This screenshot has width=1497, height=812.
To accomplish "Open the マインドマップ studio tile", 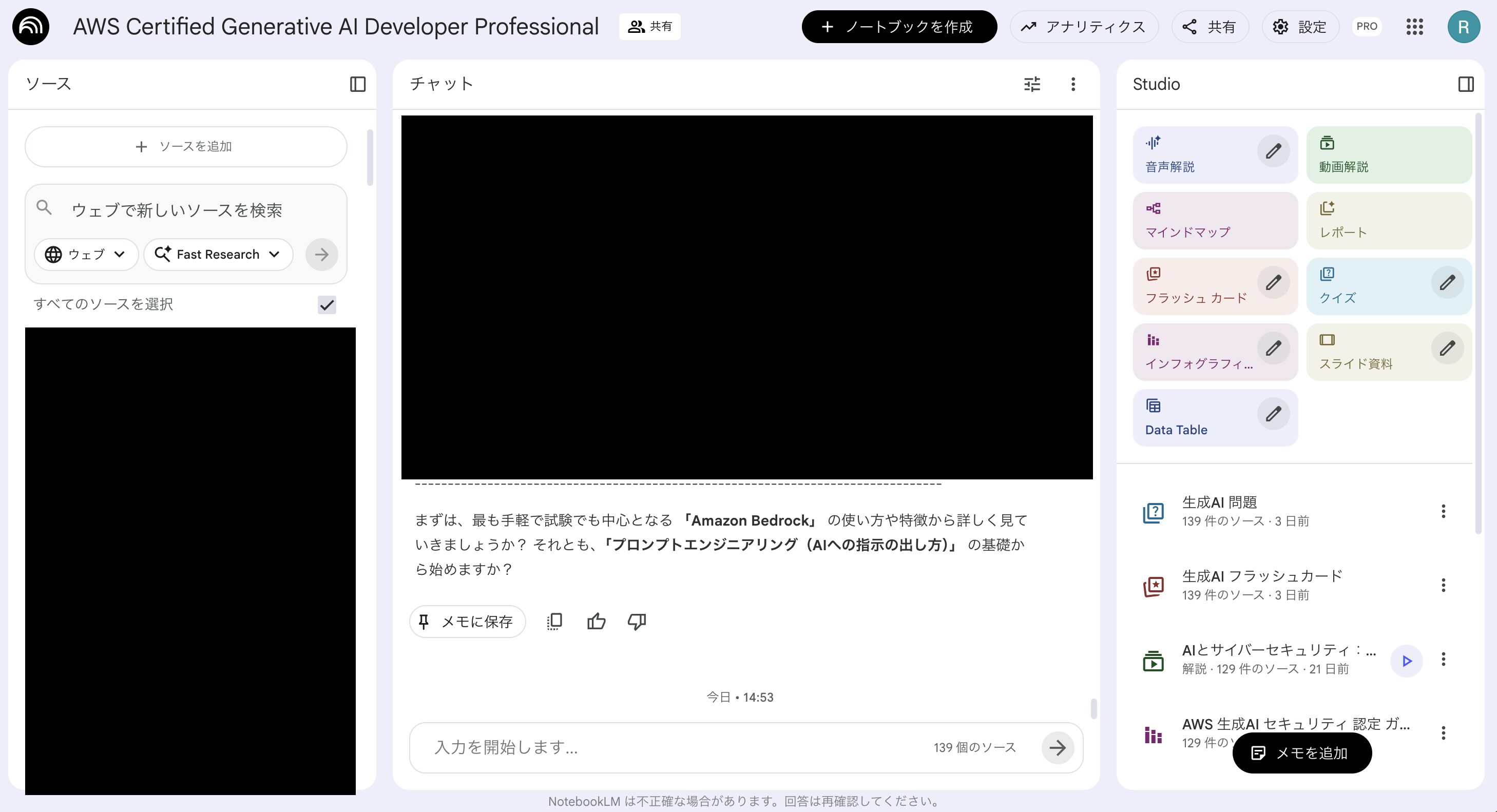I will (1215, 221).
